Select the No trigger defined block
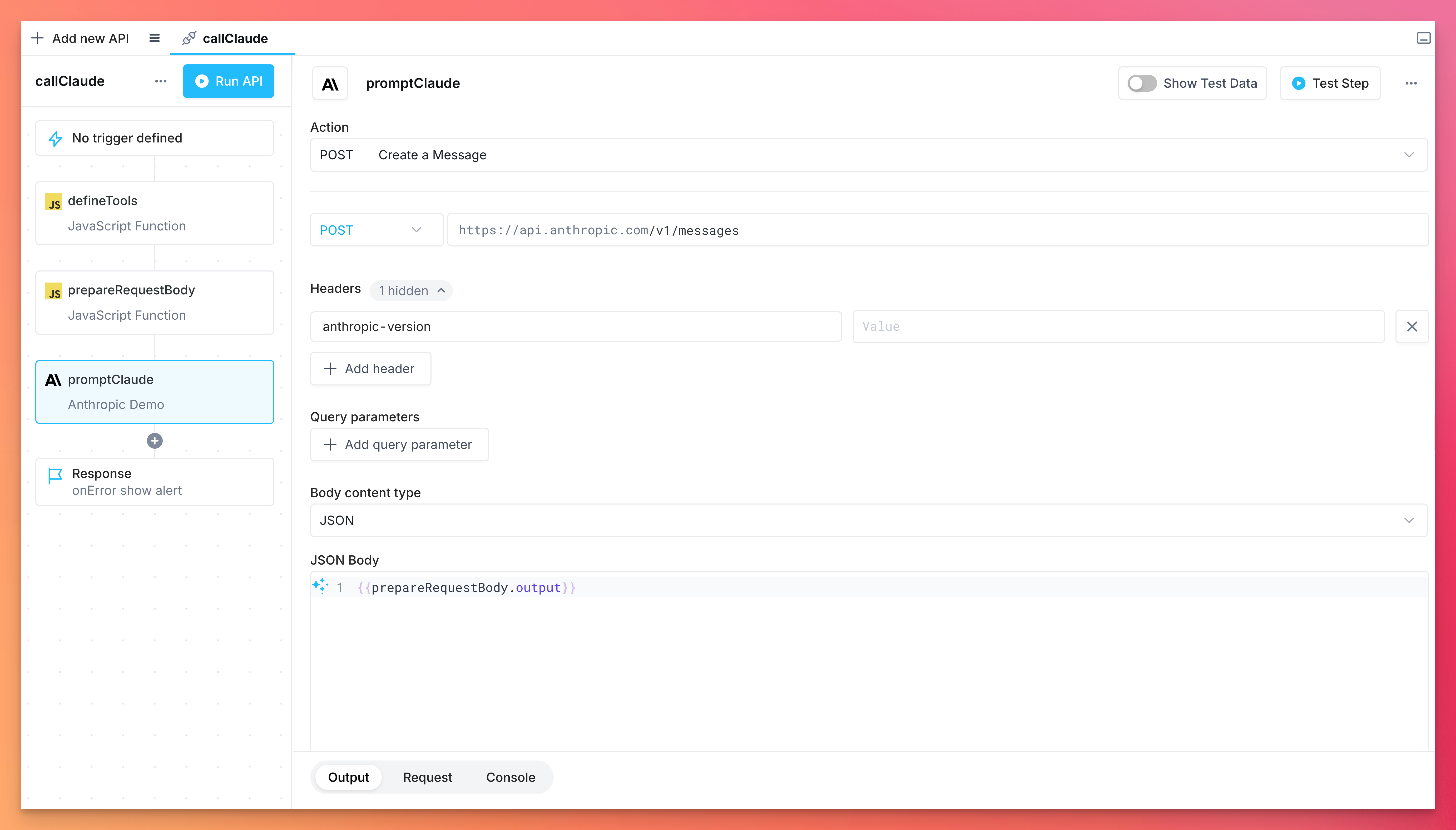This screenshot has height=830, width=1456. click(x=155, y=138)
